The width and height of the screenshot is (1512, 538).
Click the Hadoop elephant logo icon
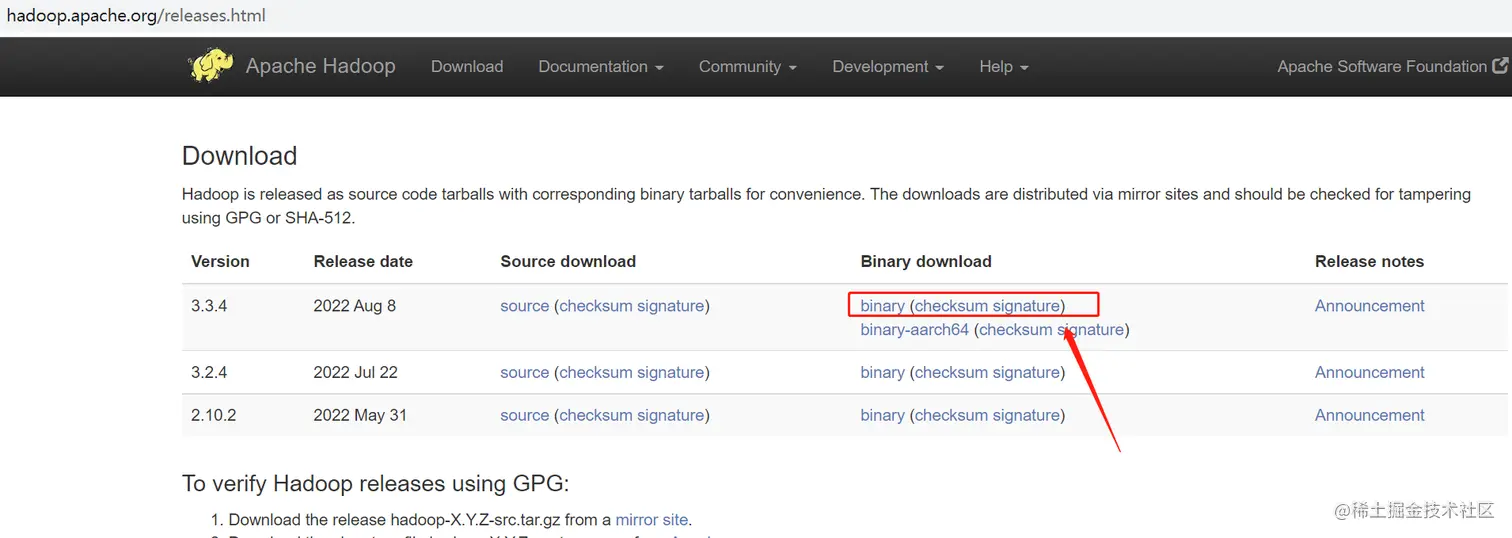pyautogui.click(x=211, y=66)
